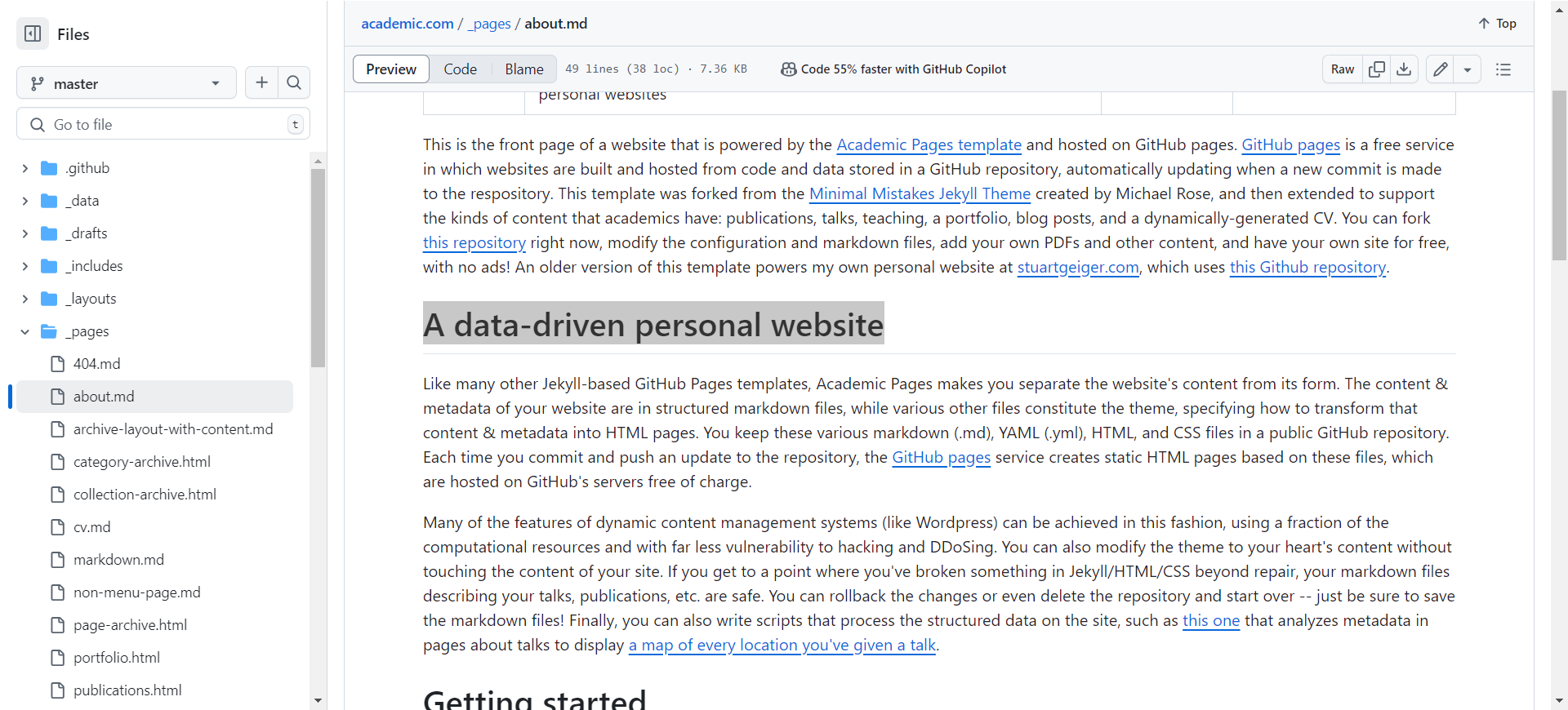The width and height of the screenshot is (1568, 710).
Task: Follow the Minimal Mistakes Jekyll Theme link
Action: [x=920, y=194]
